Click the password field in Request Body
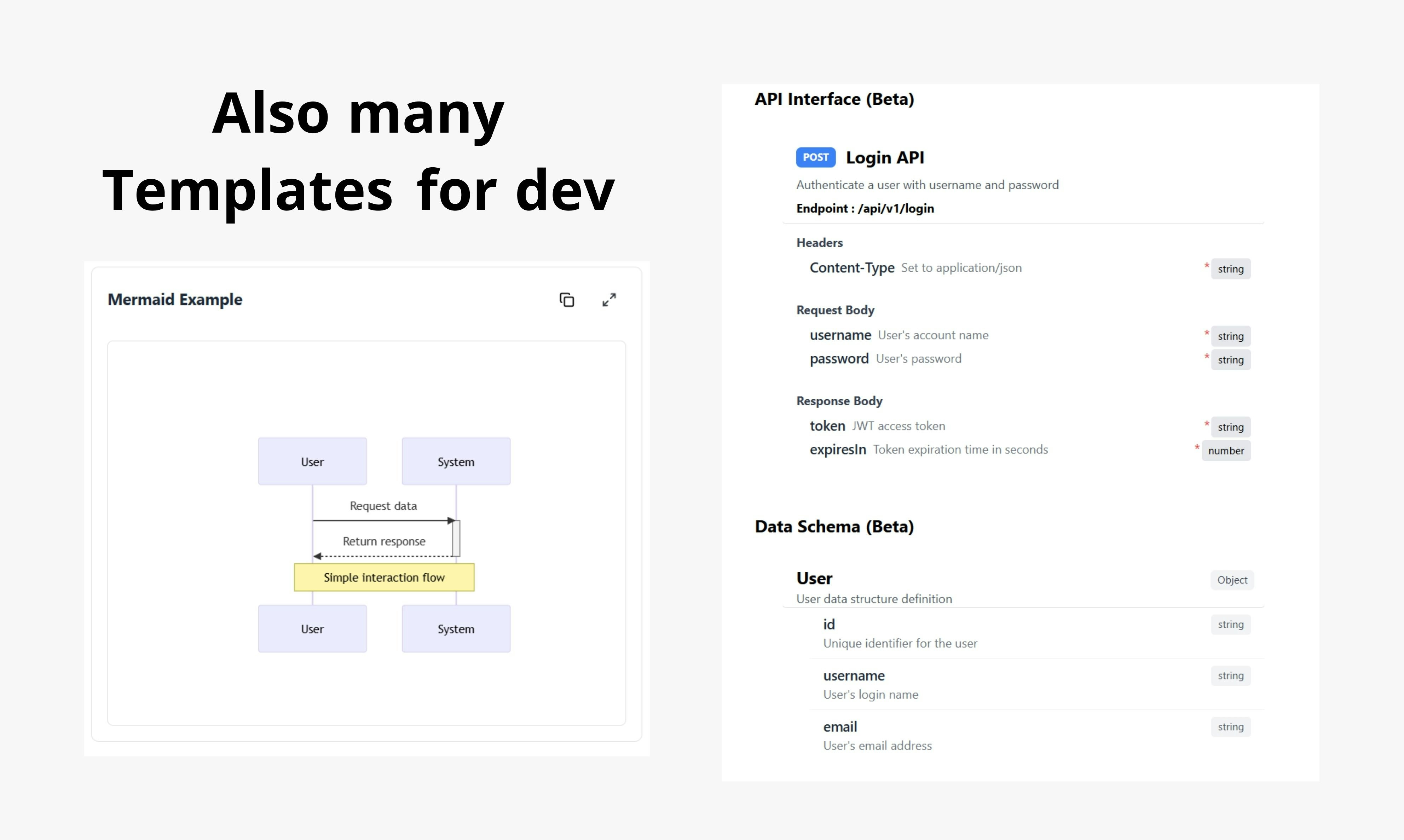The height and width of the screenshot is (840, 1404). click(839, 359)
